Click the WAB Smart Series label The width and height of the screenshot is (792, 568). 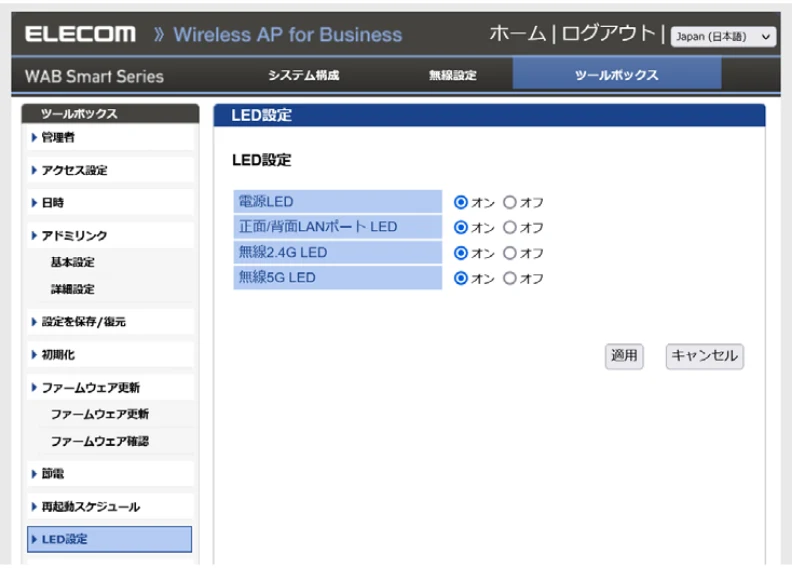coord(94,76)
